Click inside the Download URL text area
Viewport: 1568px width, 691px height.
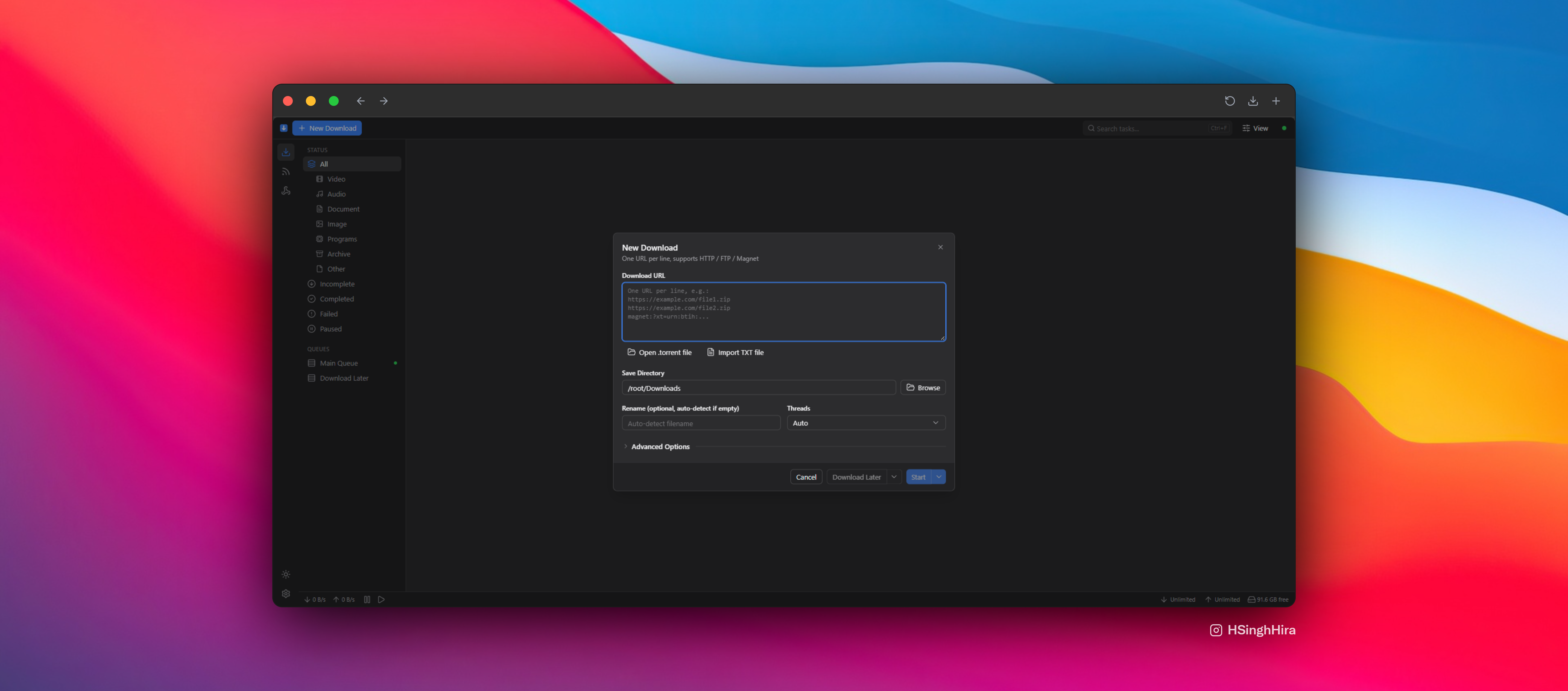click(784, 312)
